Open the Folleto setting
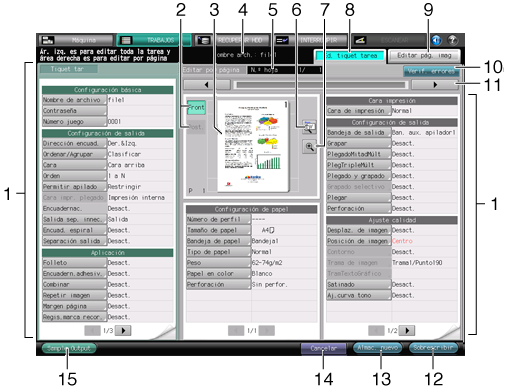 (74, 263)
